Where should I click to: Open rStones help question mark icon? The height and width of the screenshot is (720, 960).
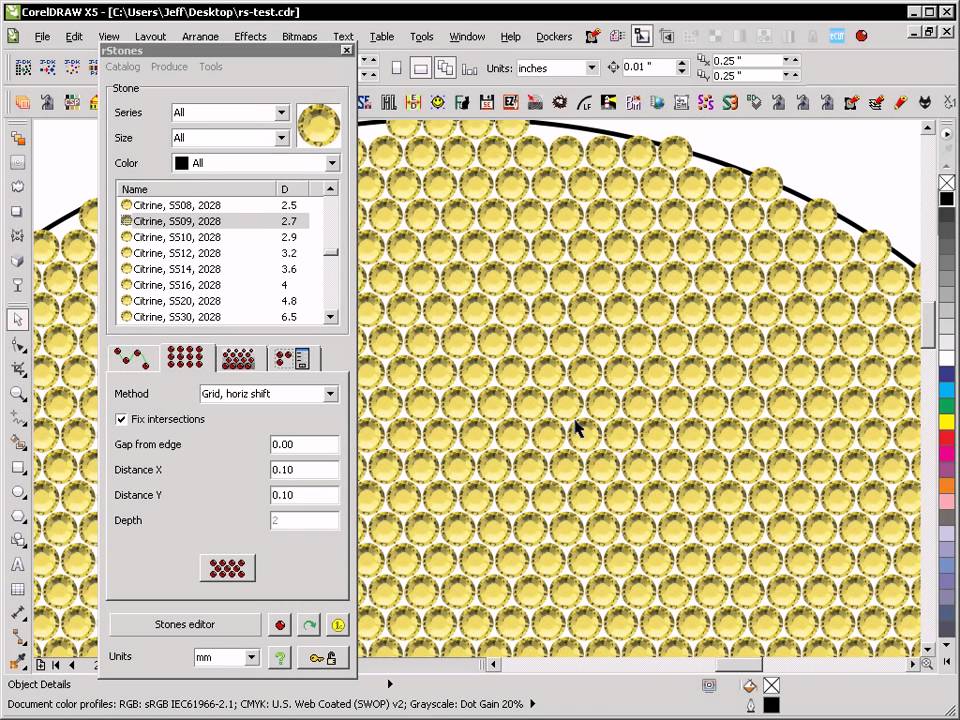tap(280, 658)
